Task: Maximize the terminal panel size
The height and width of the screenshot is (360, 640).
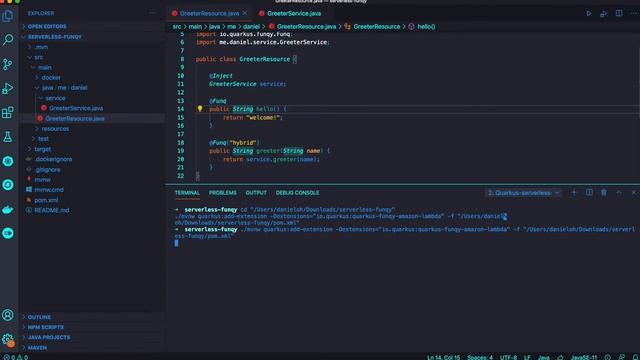Action: (619, 192)
